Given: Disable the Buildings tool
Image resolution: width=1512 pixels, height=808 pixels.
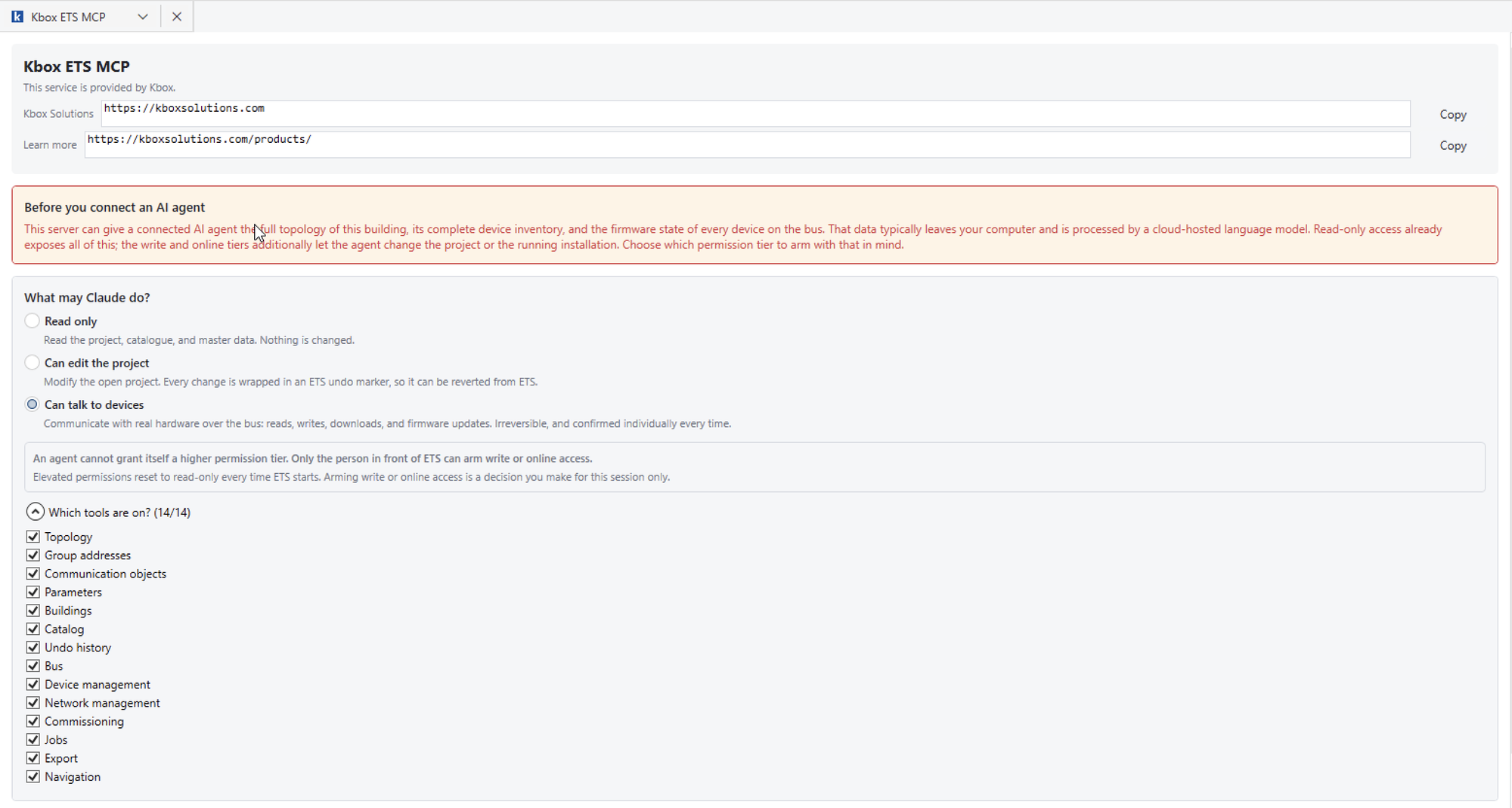Looking at the screenshot, I should (x=33, y=610).
